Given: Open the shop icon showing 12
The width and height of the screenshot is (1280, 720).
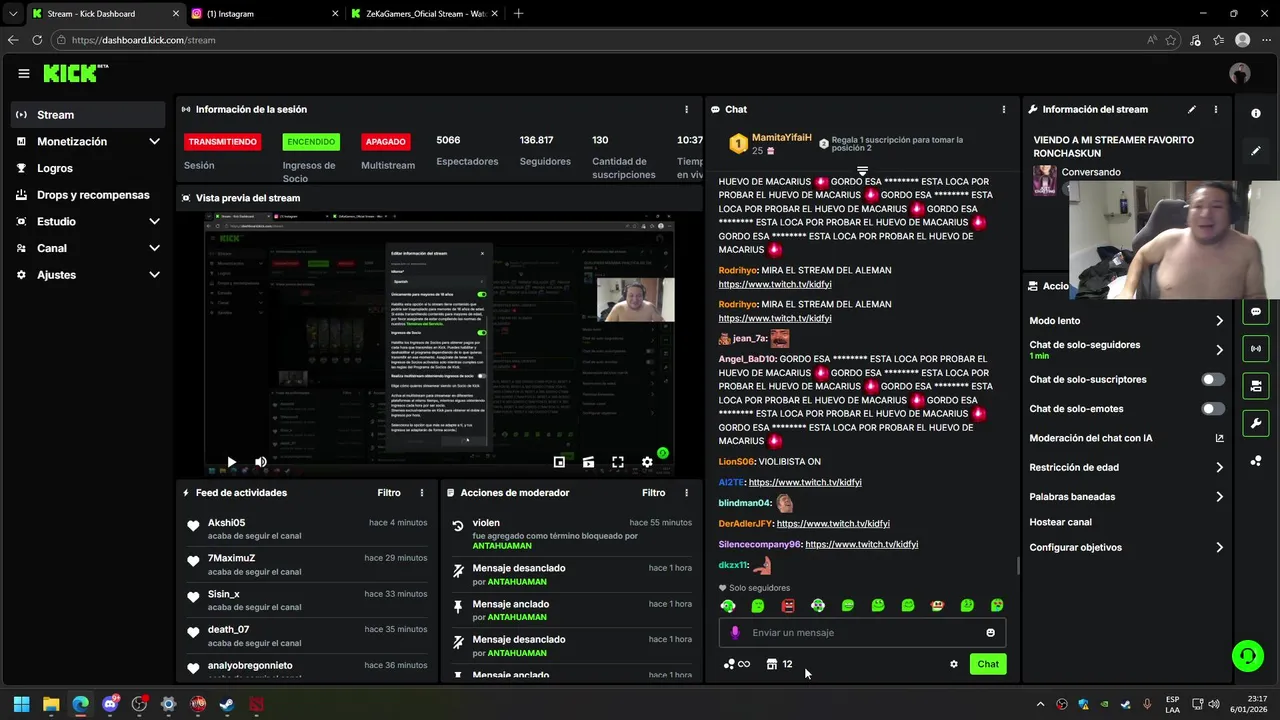Looking at the screenshot, I should (x=780, y=664).
